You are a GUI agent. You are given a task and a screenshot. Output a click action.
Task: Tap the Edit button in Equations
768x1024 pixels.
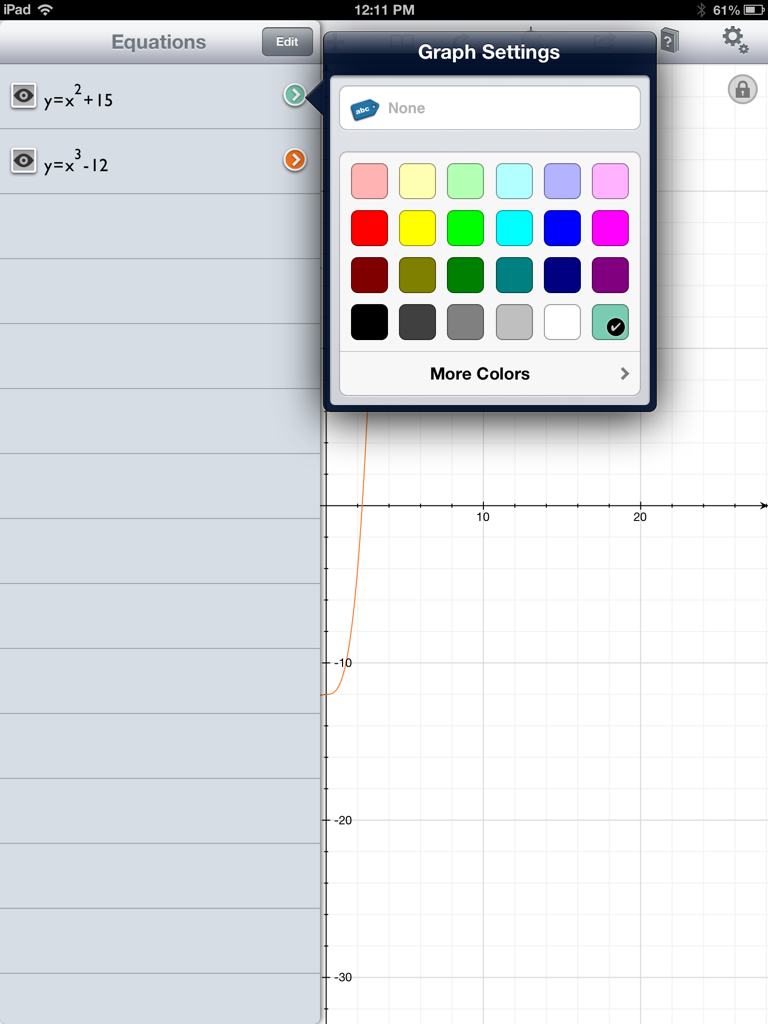click(287, 42)
